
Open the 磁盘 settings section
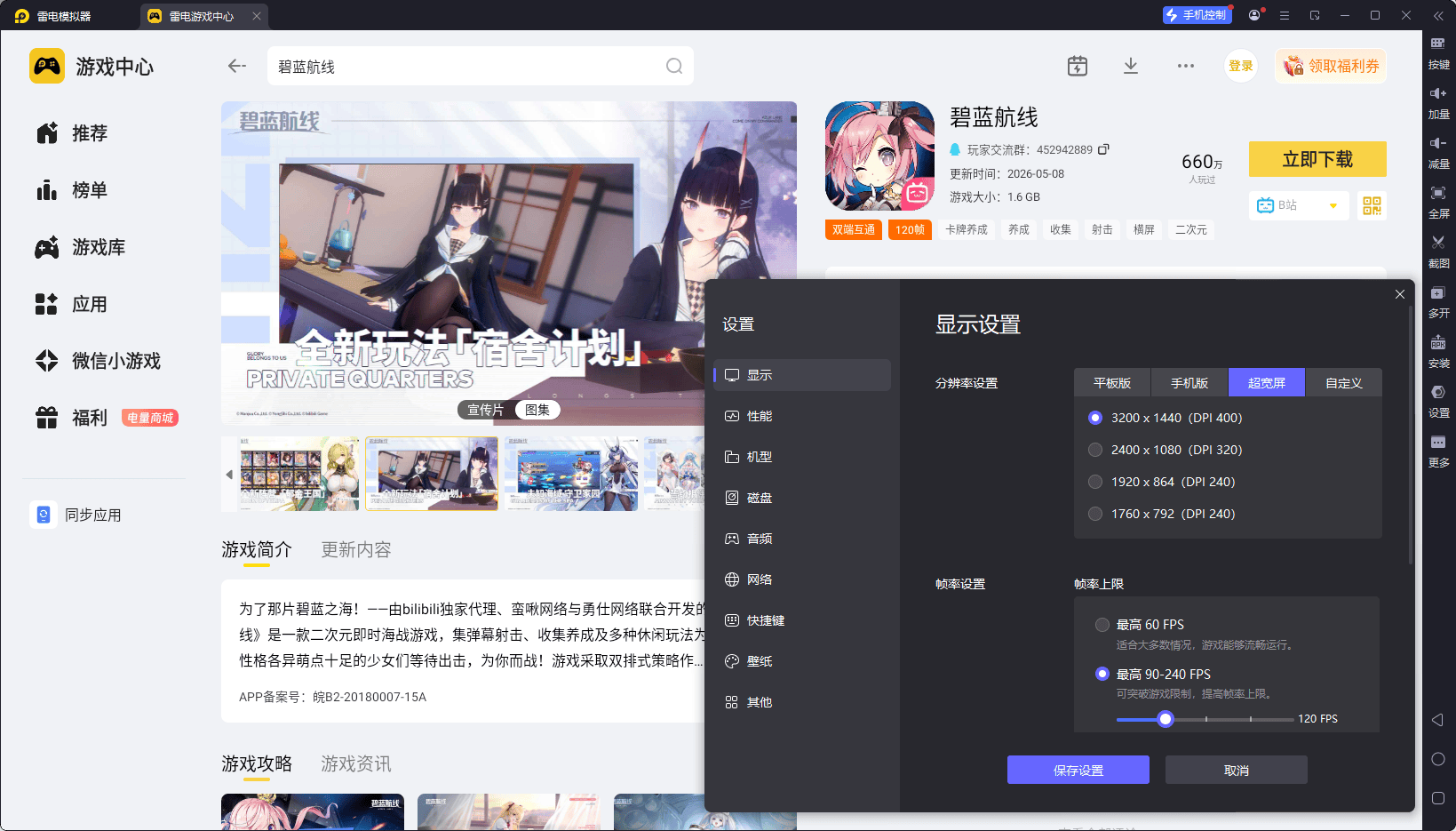802,498
